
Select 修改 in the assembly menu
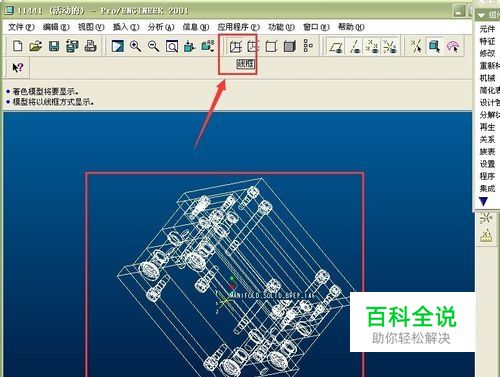[487, 53]
